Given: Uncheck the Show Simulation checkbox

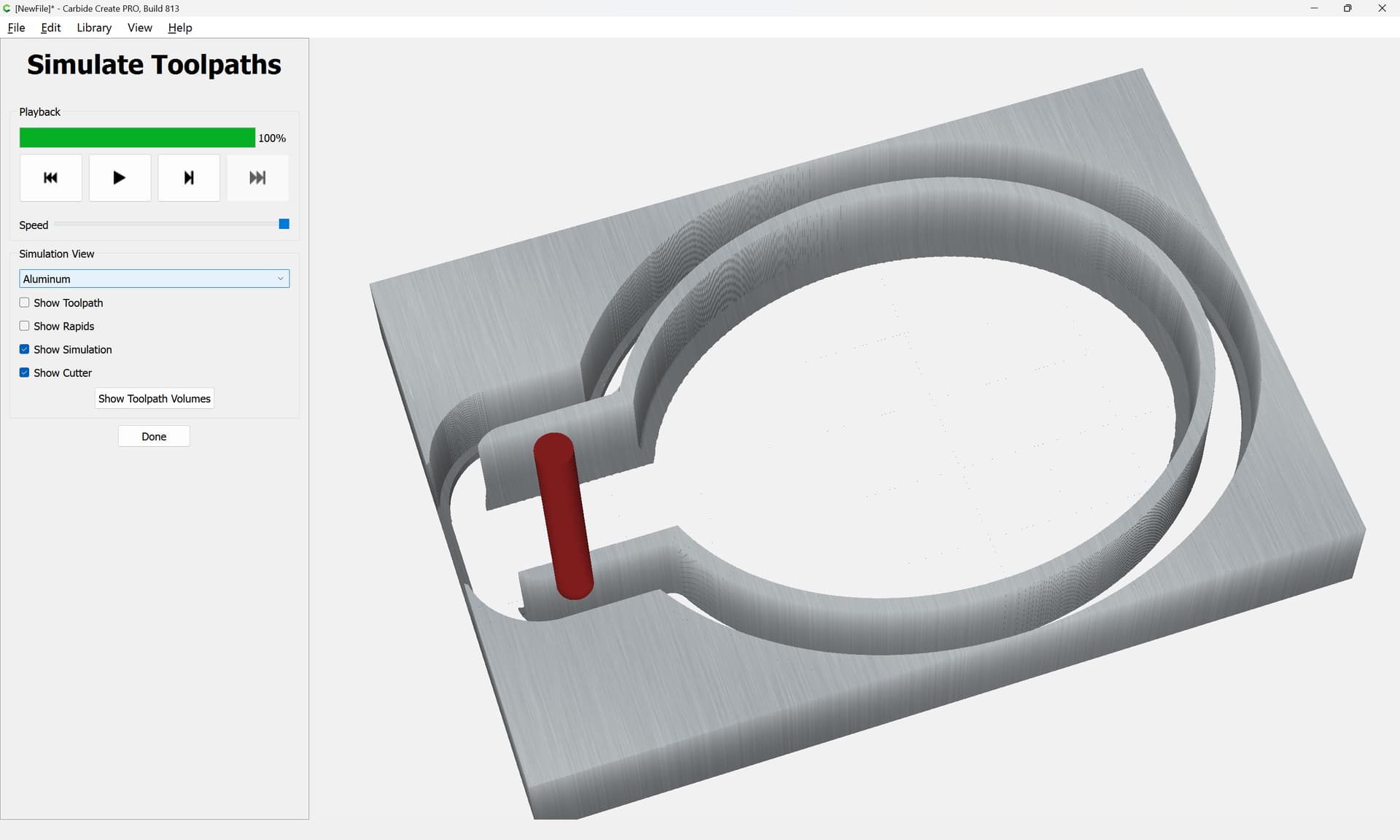Looking at the screenshot, I should (x=24, y=349).
